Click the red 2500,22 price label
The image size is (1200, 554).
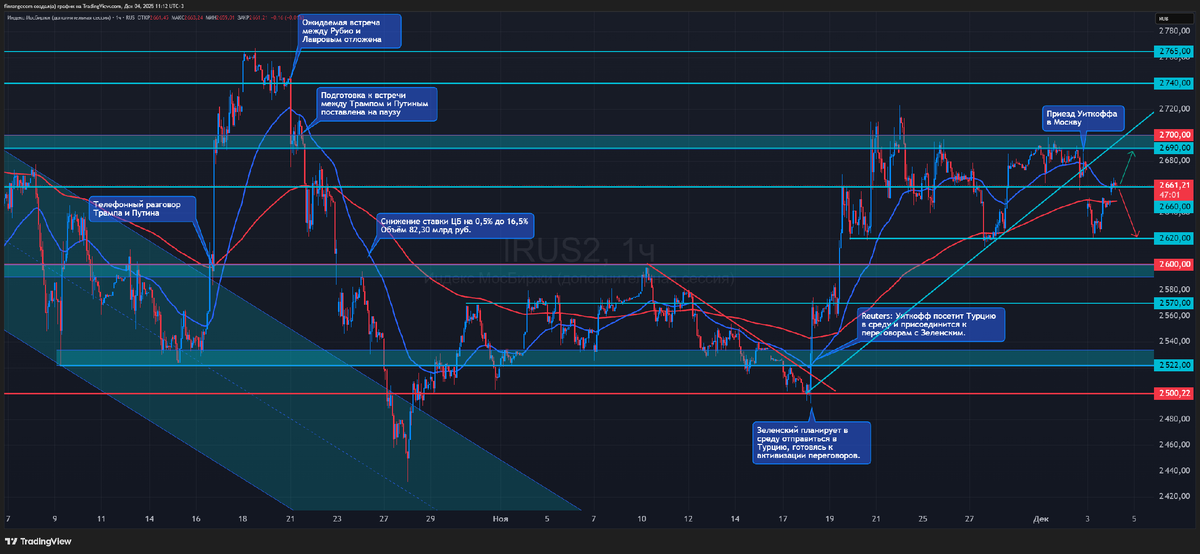coord(1174,394)
